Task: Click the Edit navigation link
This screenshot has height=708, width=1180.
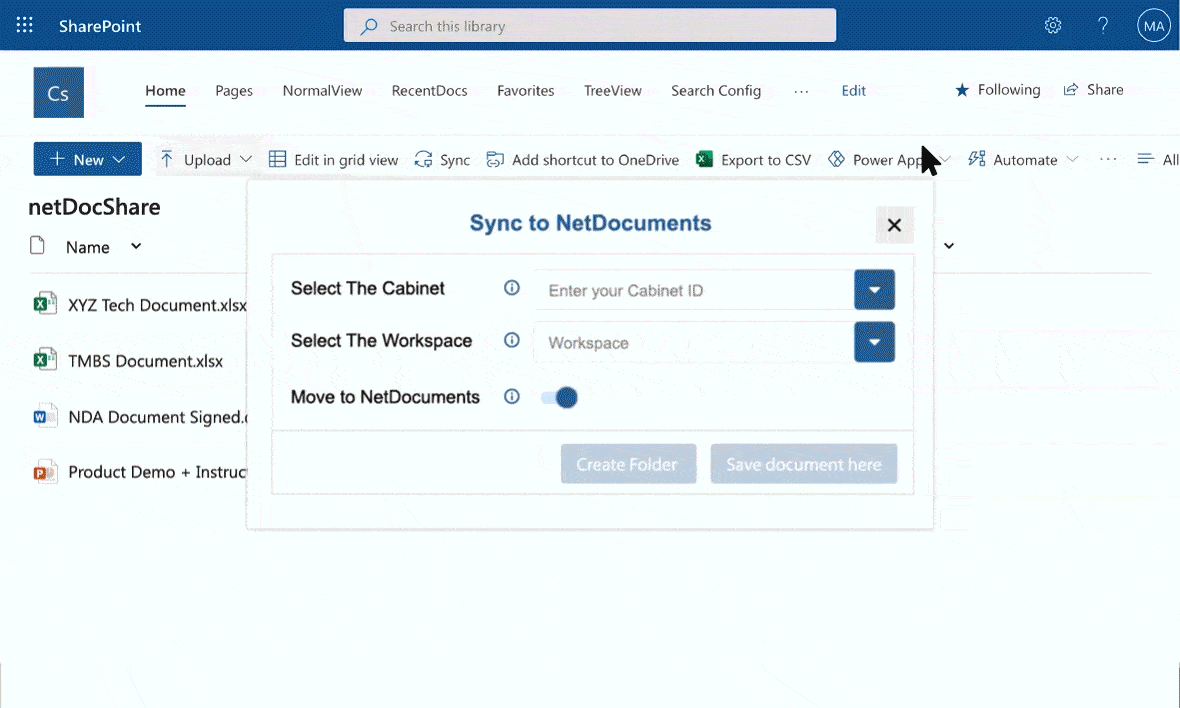Action: click(853, 90)
